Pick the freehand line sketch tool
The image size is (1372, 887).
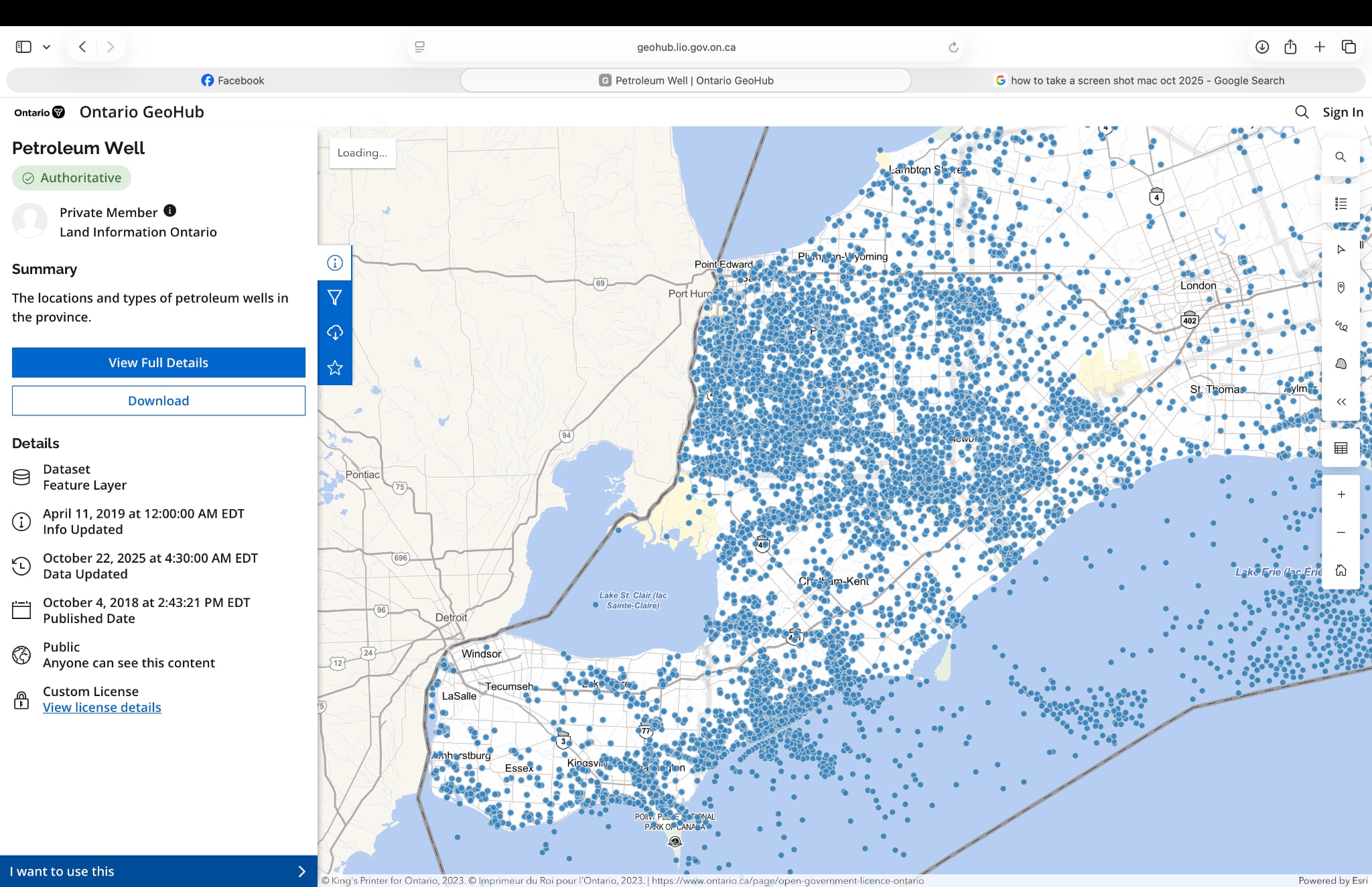[x=1340, y=326]
